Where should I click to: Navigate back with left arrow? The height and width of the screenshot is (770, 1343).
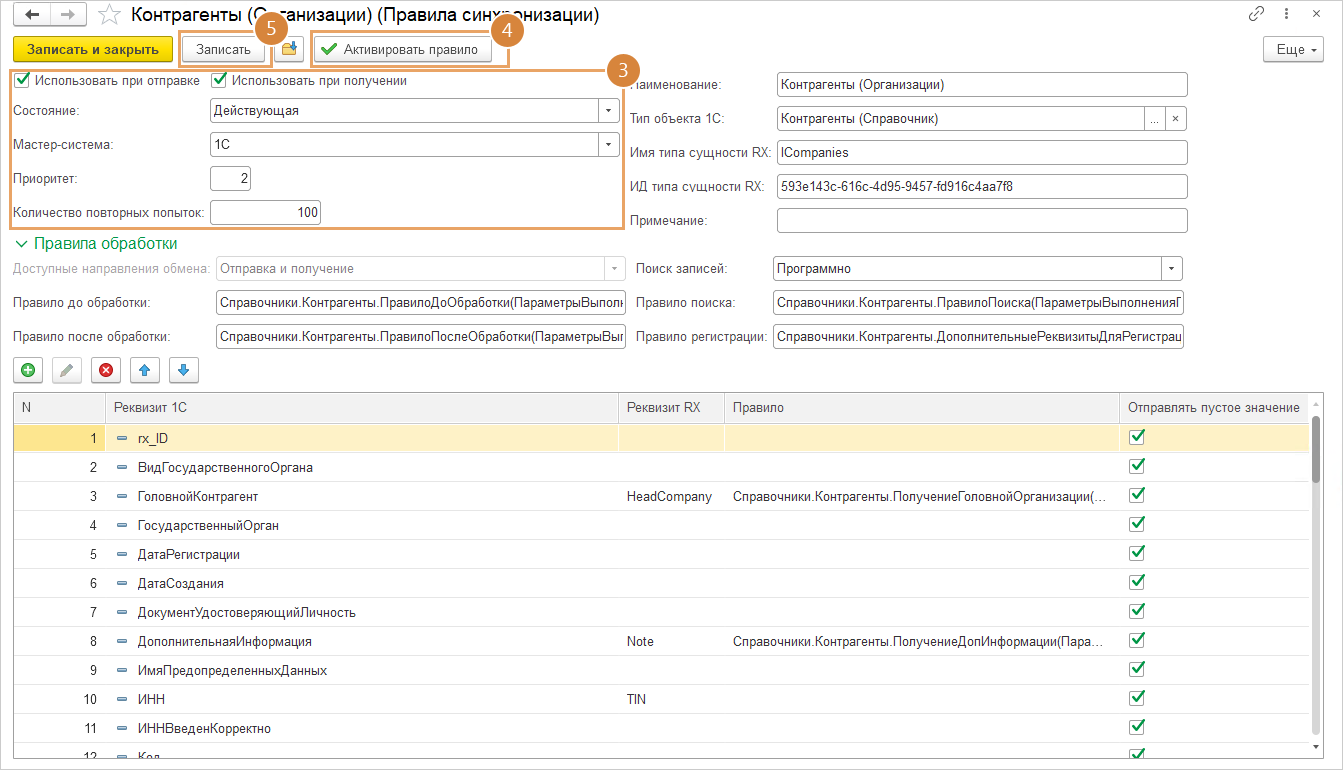33,15
